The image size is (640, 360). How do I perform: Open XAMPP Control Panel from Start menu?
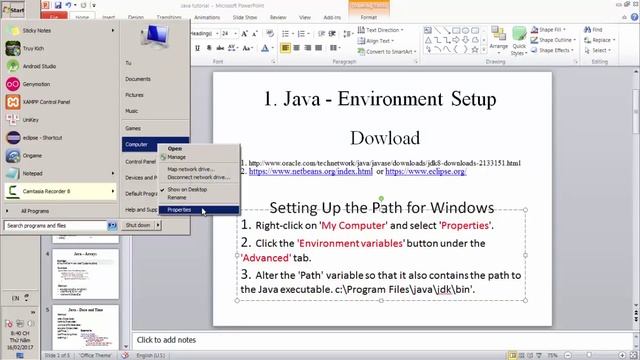[x=60, y=102]
